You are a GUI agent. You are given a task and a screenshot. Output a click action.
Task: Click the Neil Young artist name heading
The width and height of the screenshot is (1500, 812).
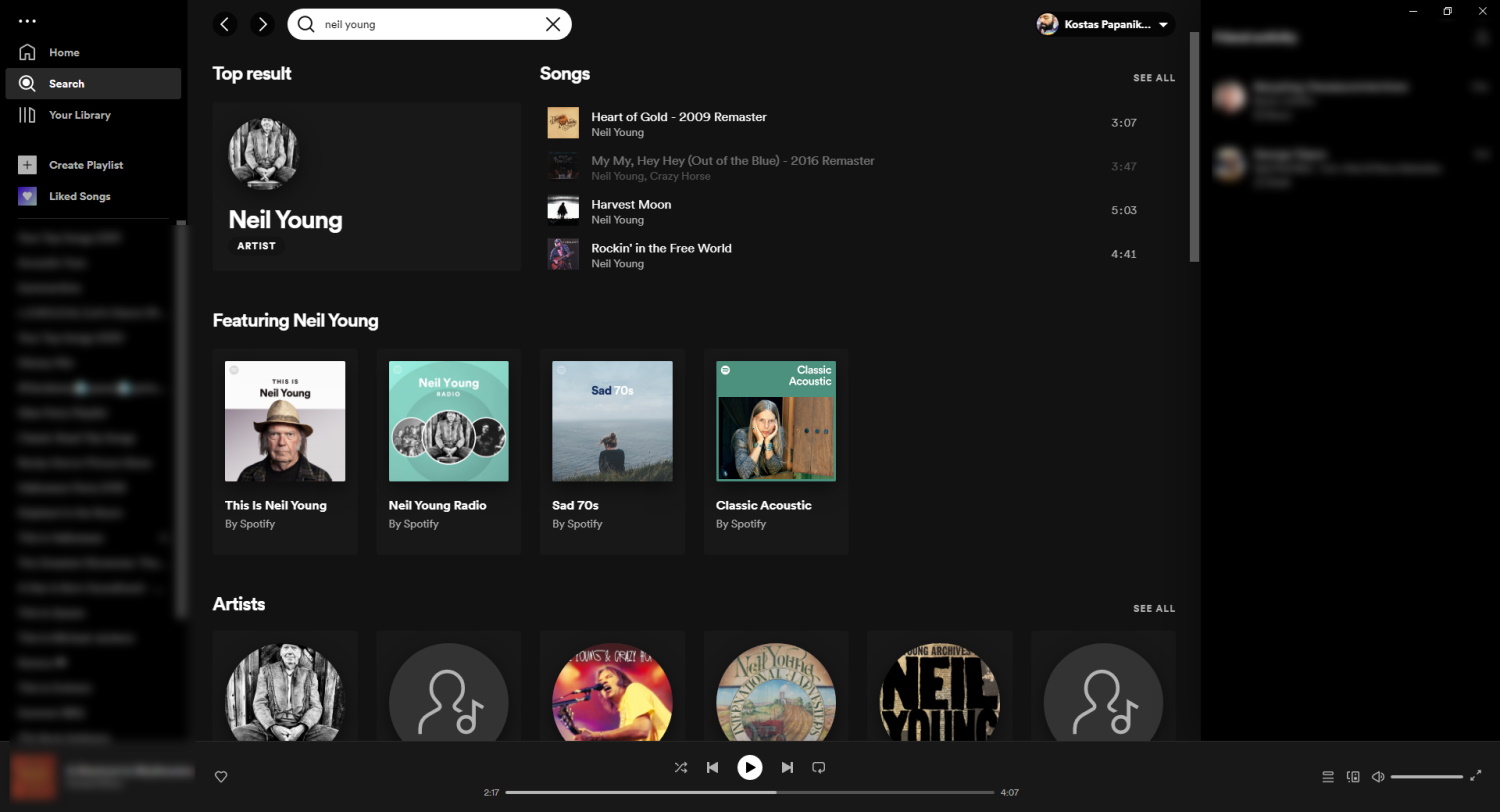coord(285,220)
